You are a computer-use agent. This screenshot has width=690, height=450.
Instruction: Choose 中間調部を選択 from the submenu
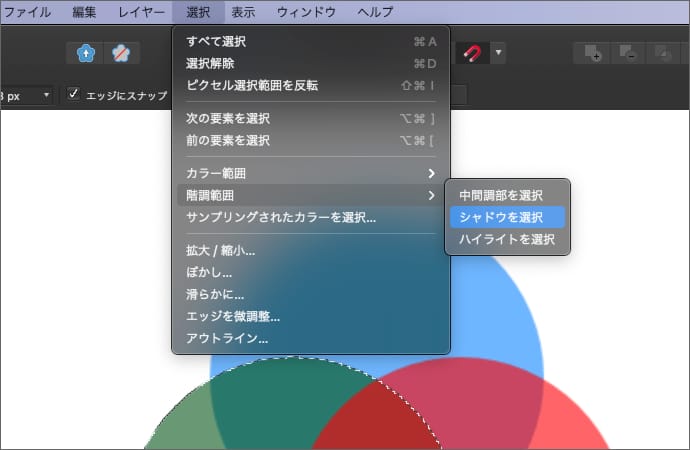click(502, 195)
